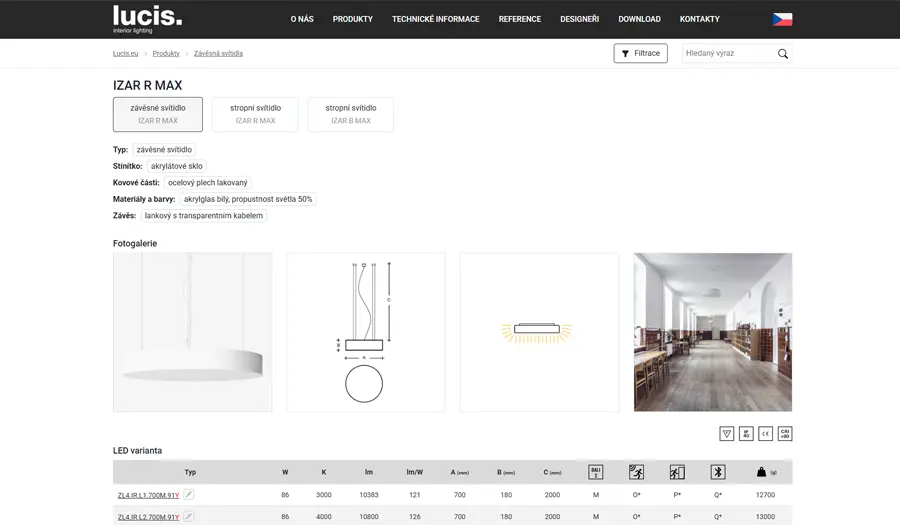Click the IP 40 protection icon

point(746,433)
